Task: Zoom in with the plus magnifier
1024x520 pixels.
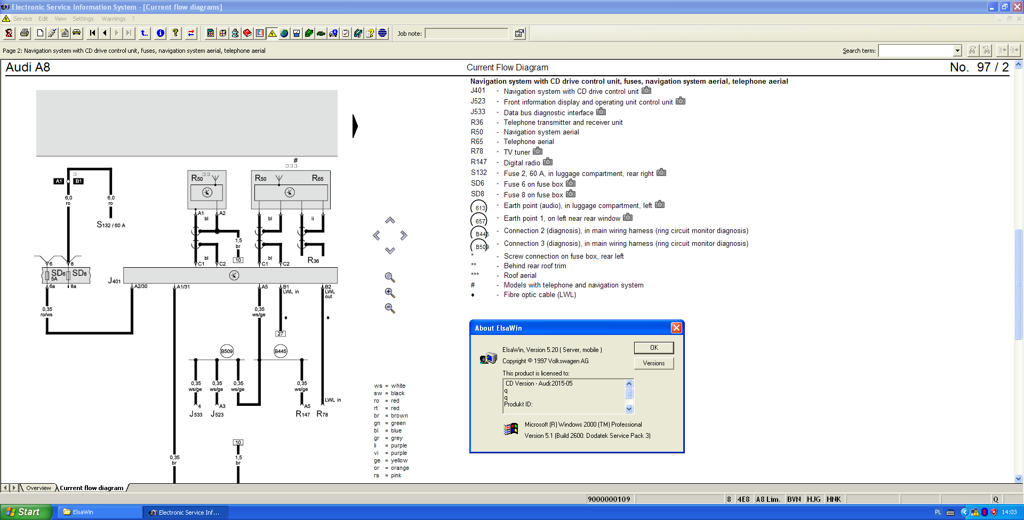Action: pos(390,293)
